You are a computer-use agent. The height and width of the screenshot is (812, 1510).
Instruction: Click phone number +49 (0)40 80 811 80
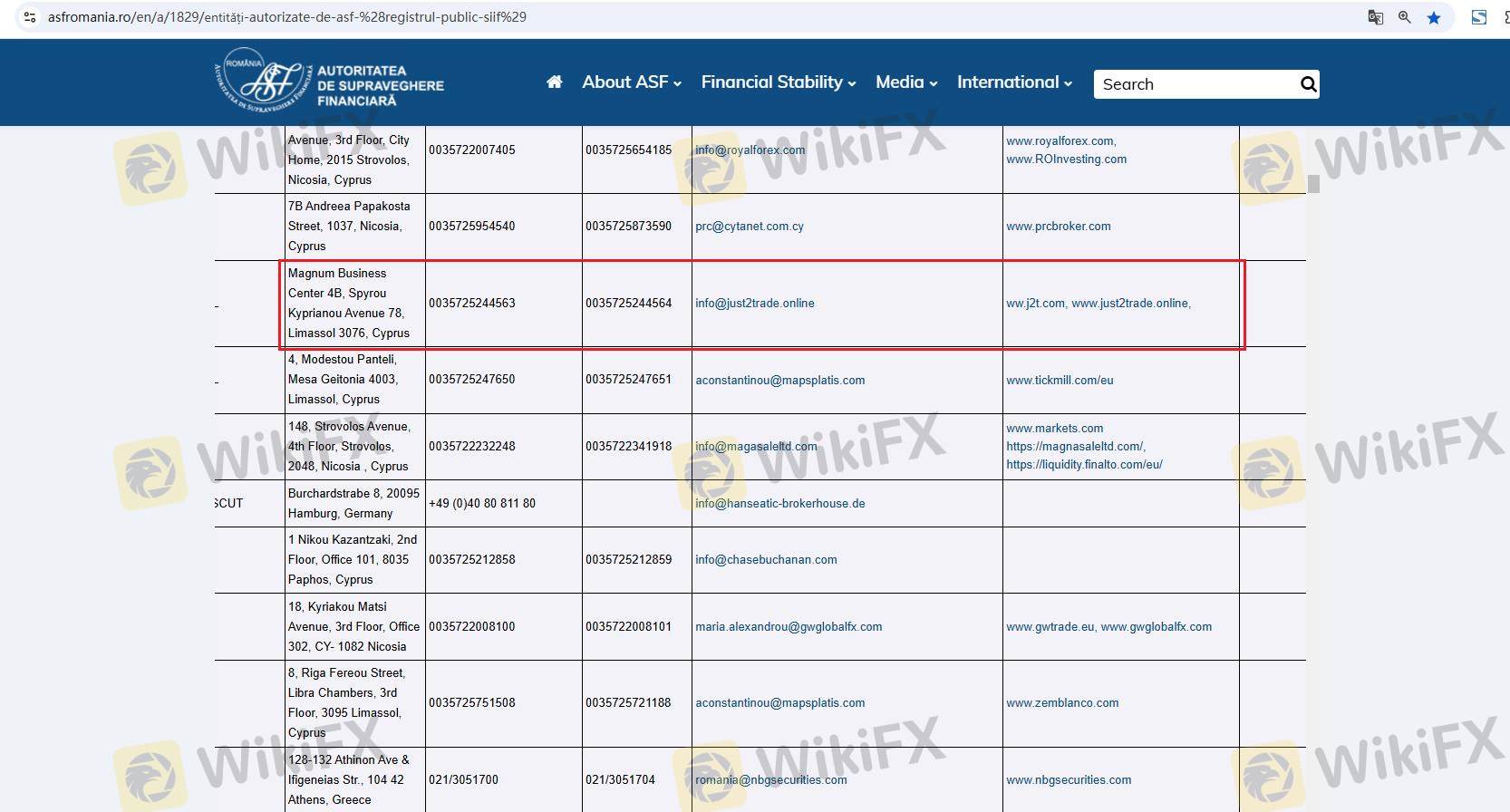[x=482, y=504]
